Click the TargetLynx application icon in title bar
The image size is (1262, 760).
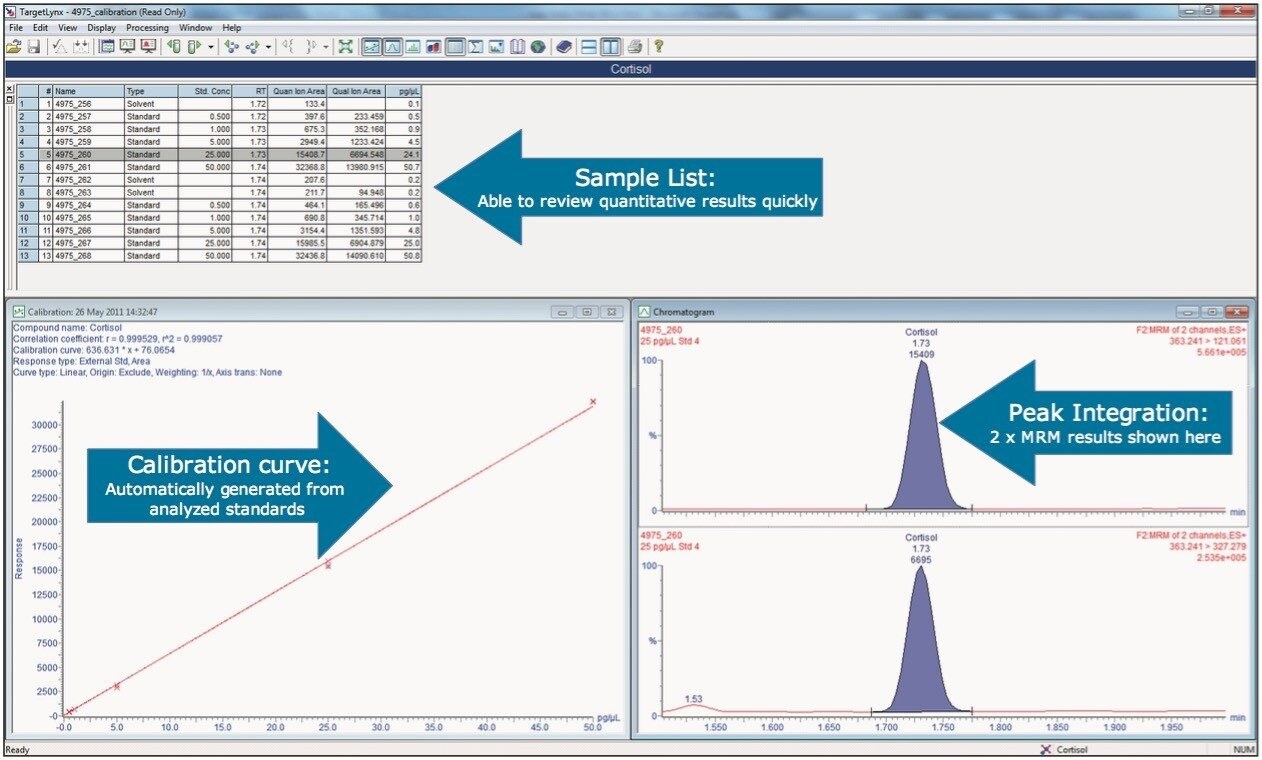point(10,11)
